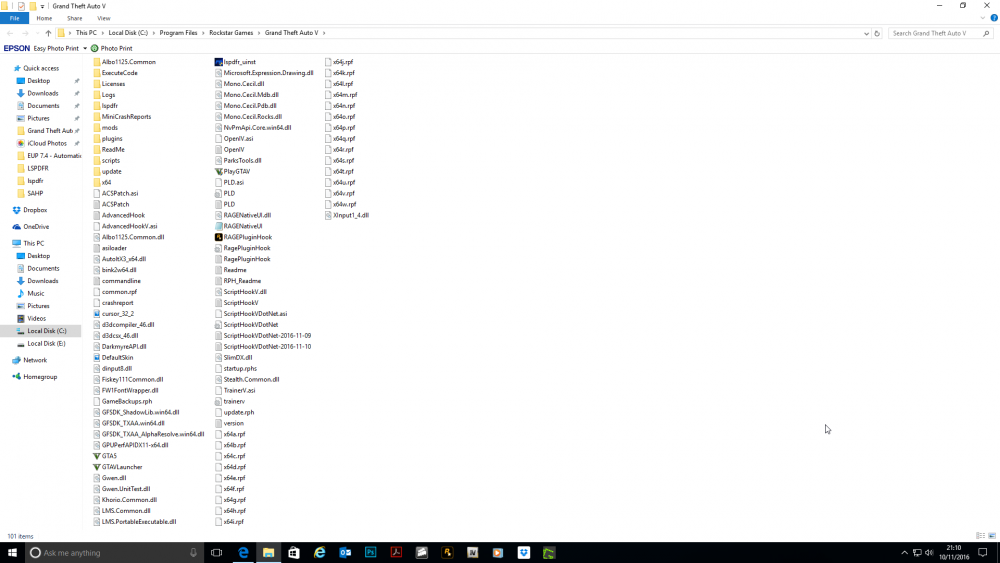This screenshot has height=563, width=1000.
Task: Open Microsoft Edge from the taskbar
Action: point(243,553)
